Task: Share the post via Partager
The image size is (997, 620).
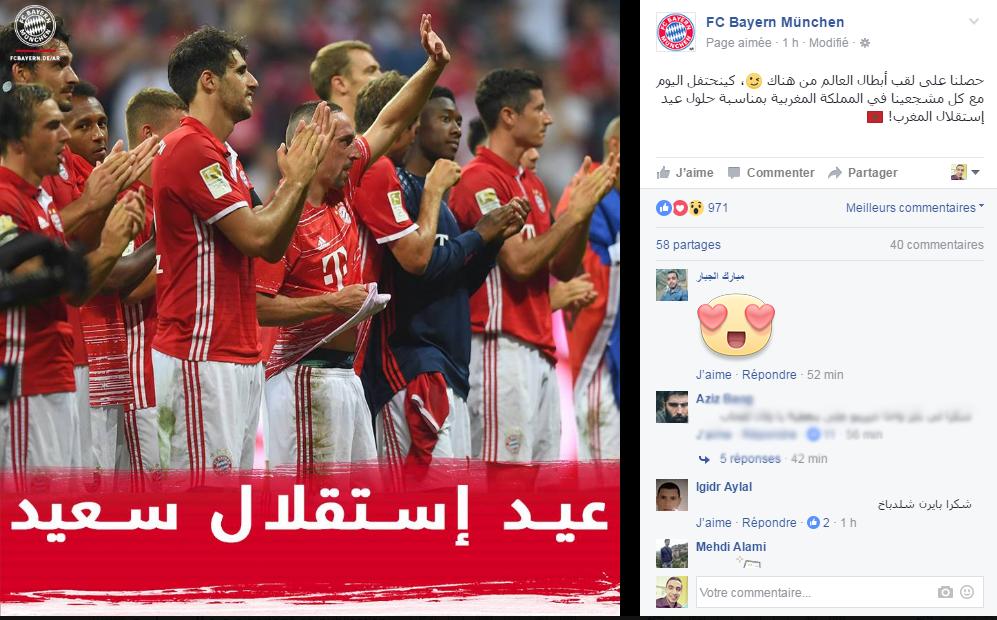Action: click(863, 172)
